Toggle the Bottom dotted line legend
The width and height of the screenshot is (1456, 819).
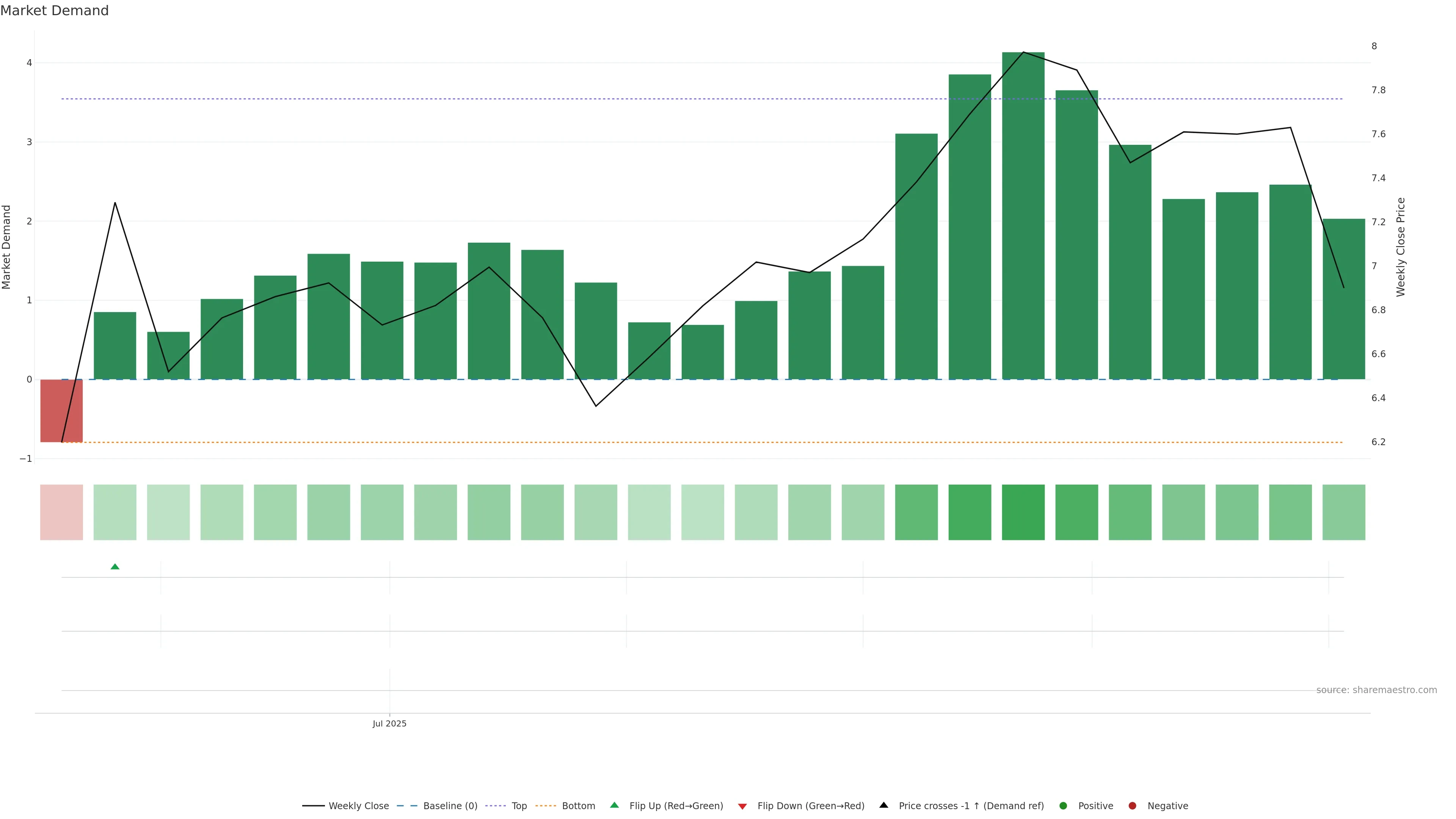(578, 805)
